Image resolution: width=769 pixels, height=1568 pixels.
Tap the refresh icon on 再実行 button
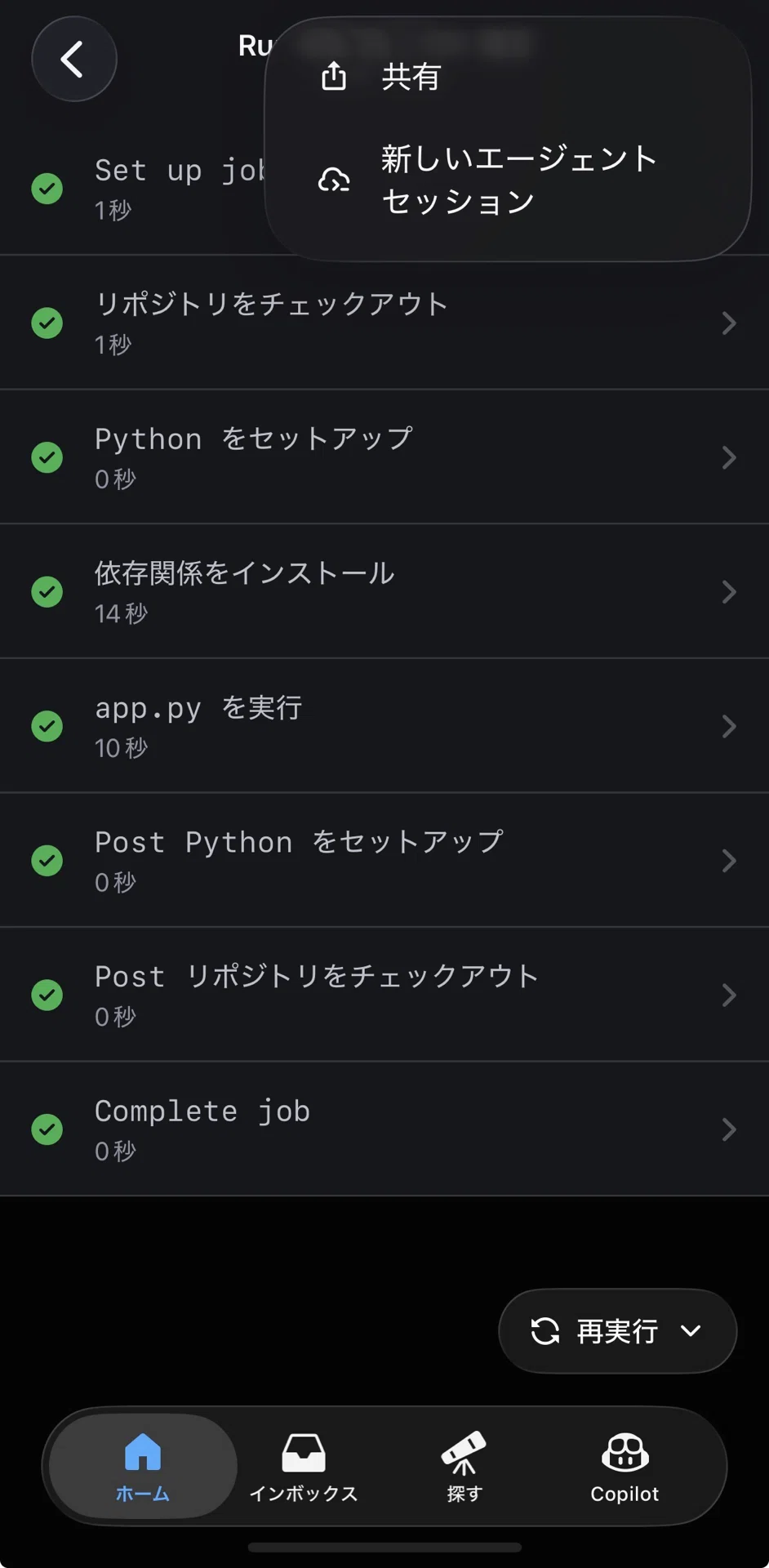tap(545, 1331)
